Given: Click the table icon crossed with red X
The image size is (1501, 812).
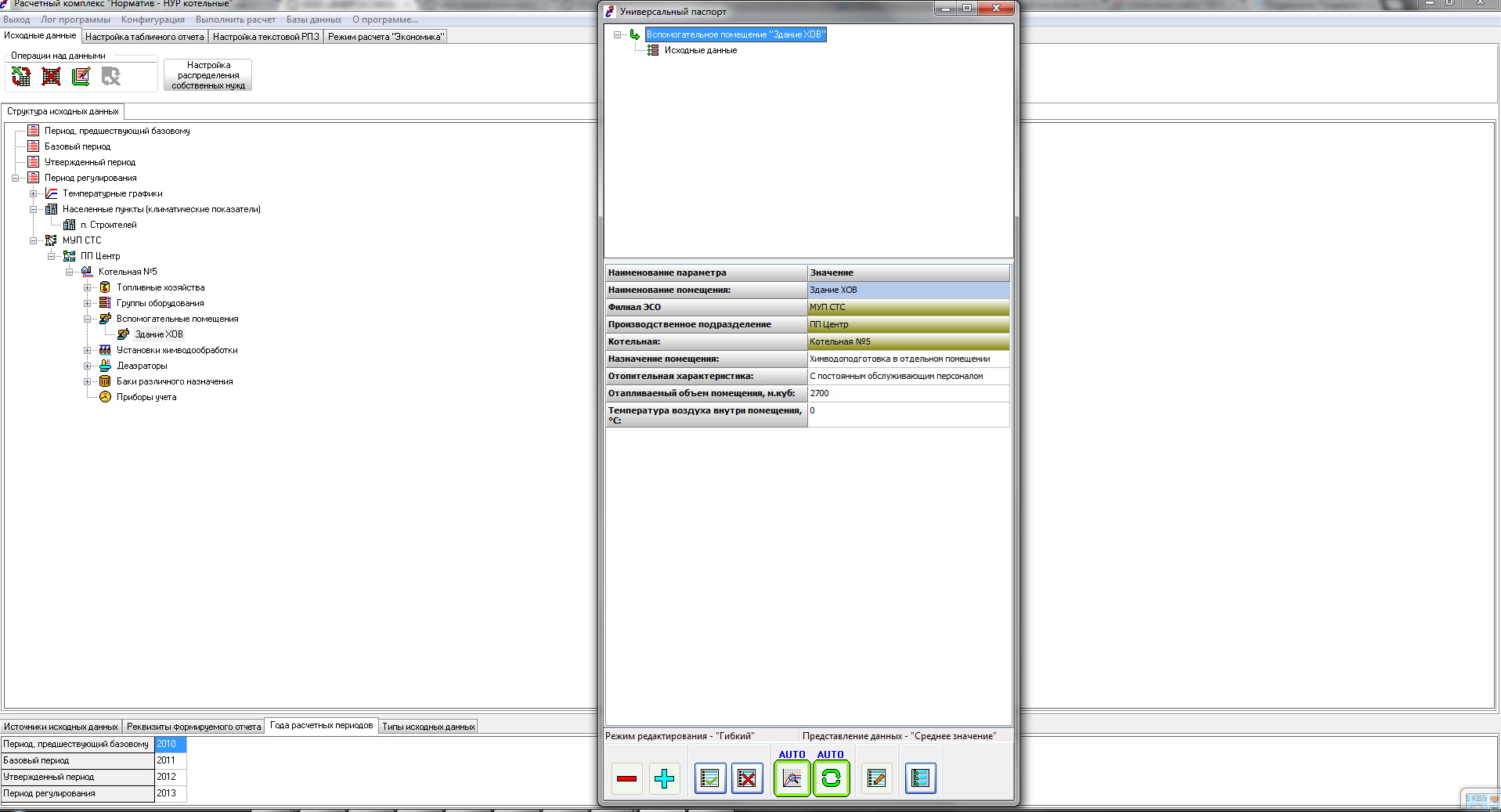Looking at the screenshot, I should pyautogui.click(x=51, y=76).
